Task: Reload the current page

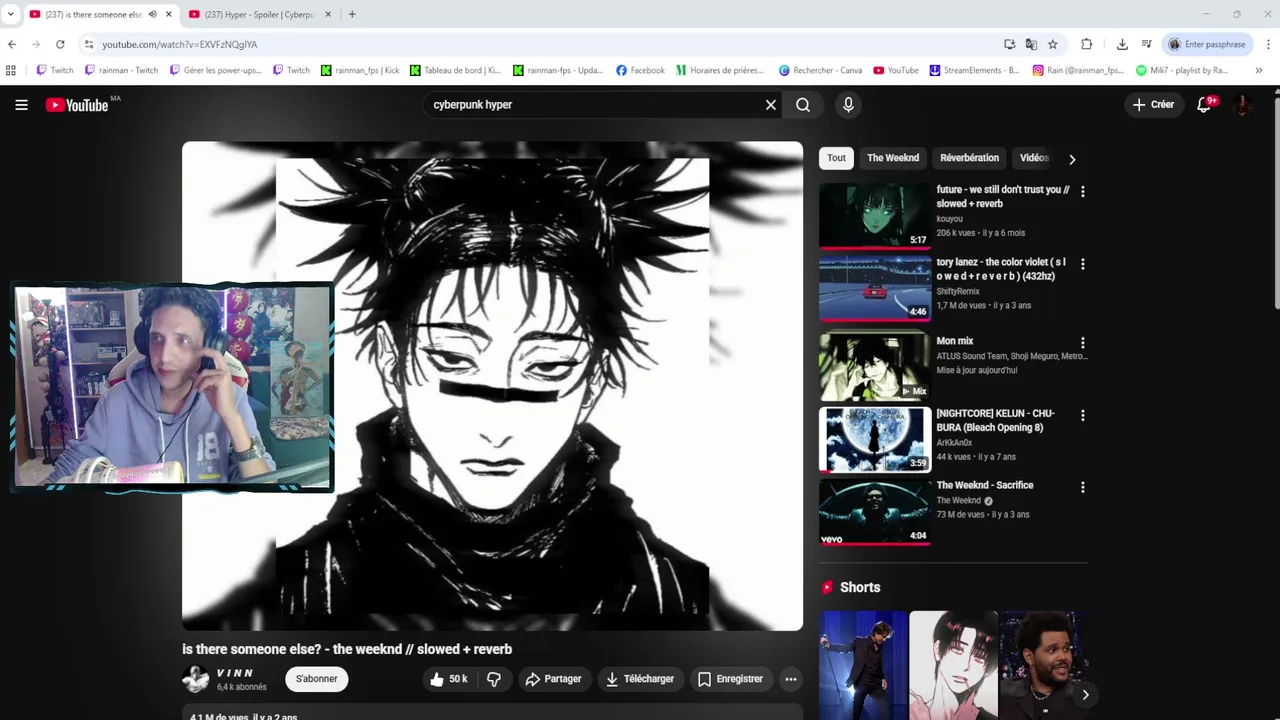Action: [x=60, y=44]
